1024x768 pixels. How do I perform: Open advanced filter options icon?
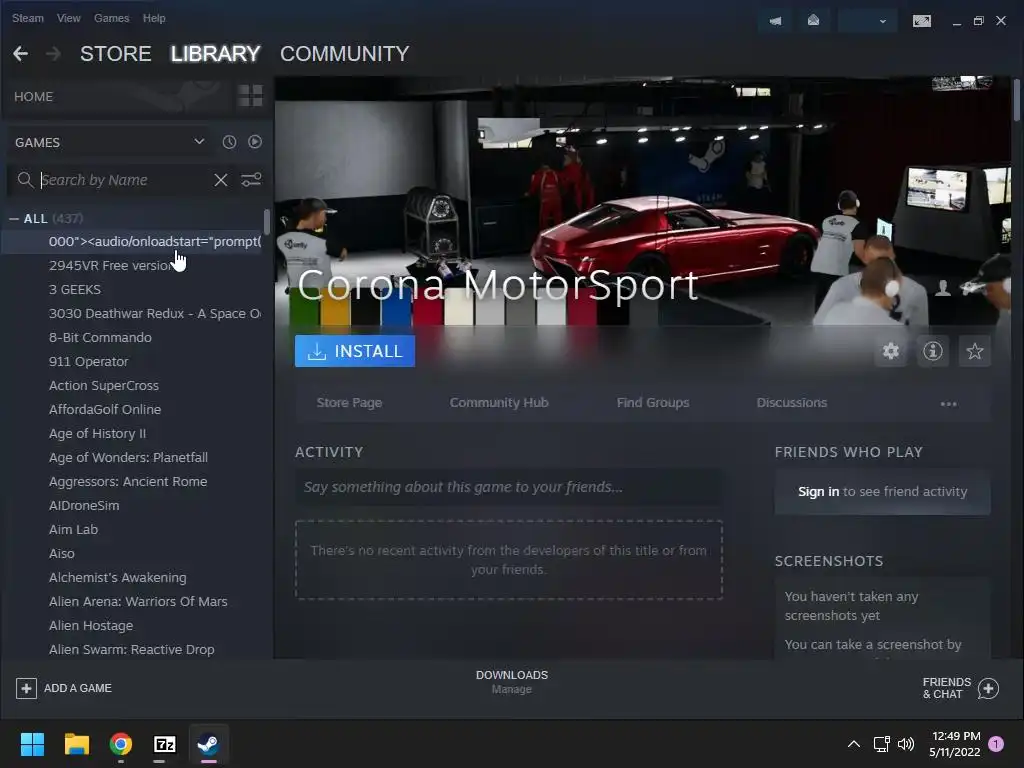[251, 180]
